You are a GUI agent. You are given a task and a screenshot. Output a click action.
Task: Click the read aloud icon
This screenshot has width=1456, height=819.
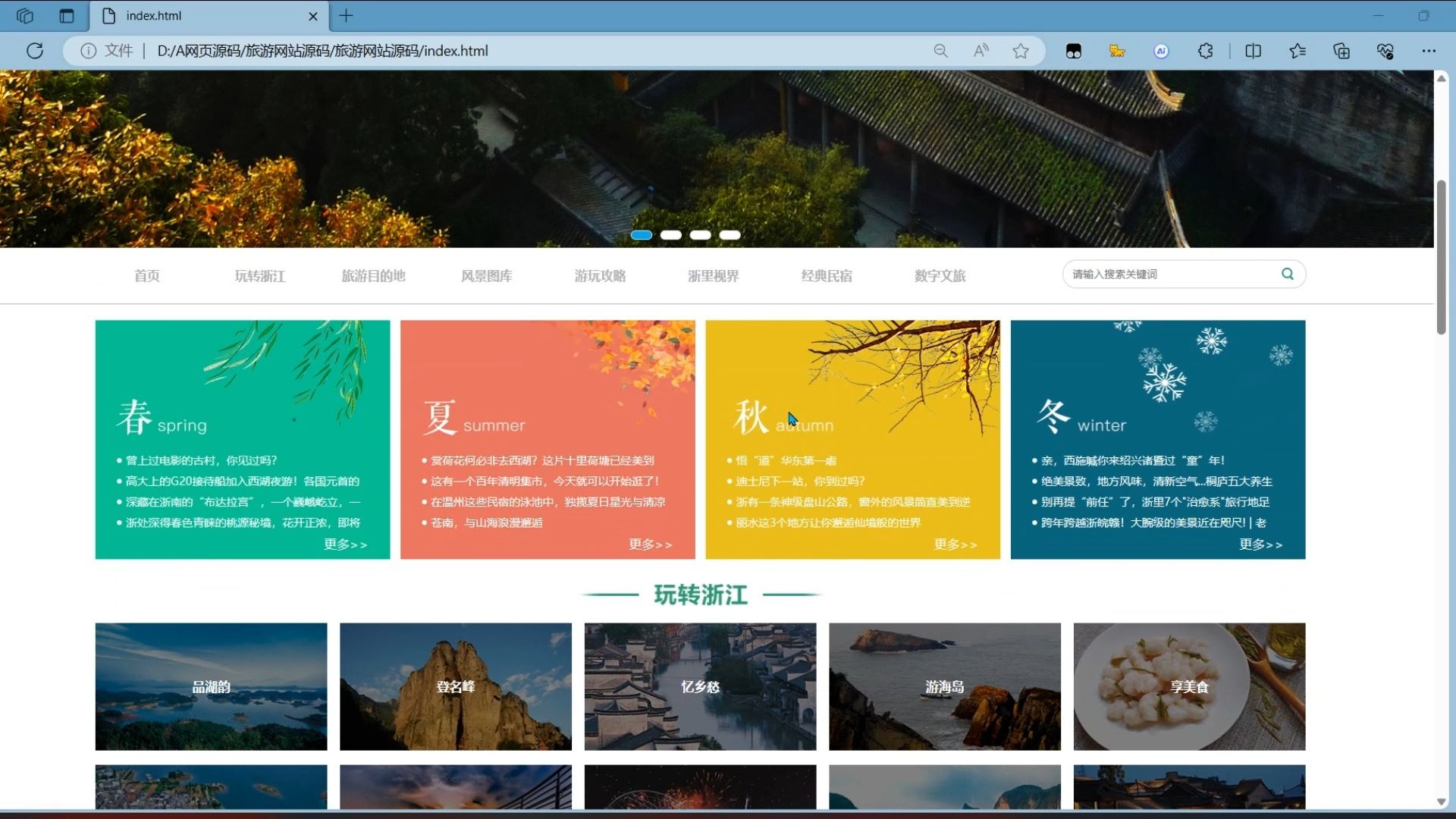pyautogui.click(x=981, y=51)
